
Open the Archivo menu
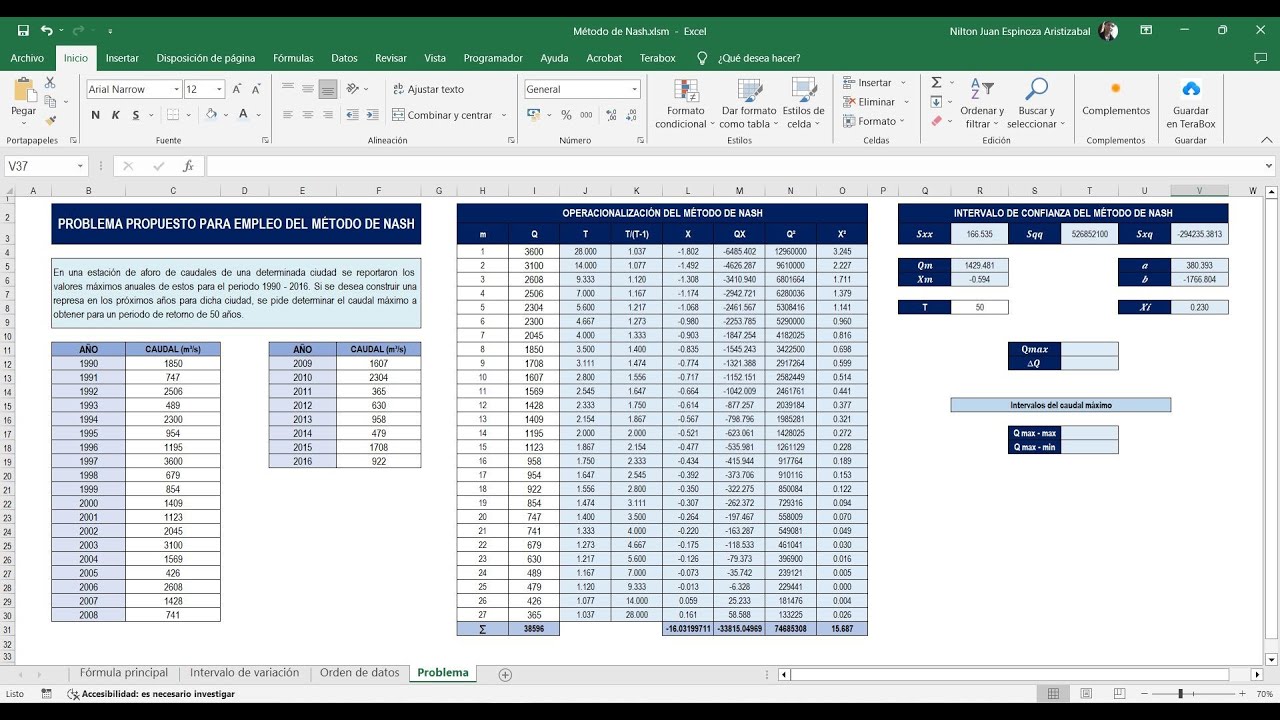tap(27, 58)
